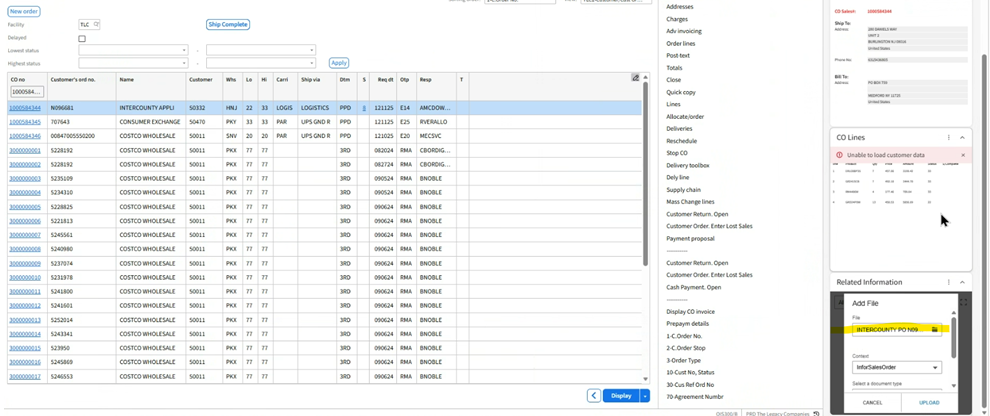Select Quick copy option
This screenshot has height=416, width=990.
pyautogui.click(x=681, y=92)
